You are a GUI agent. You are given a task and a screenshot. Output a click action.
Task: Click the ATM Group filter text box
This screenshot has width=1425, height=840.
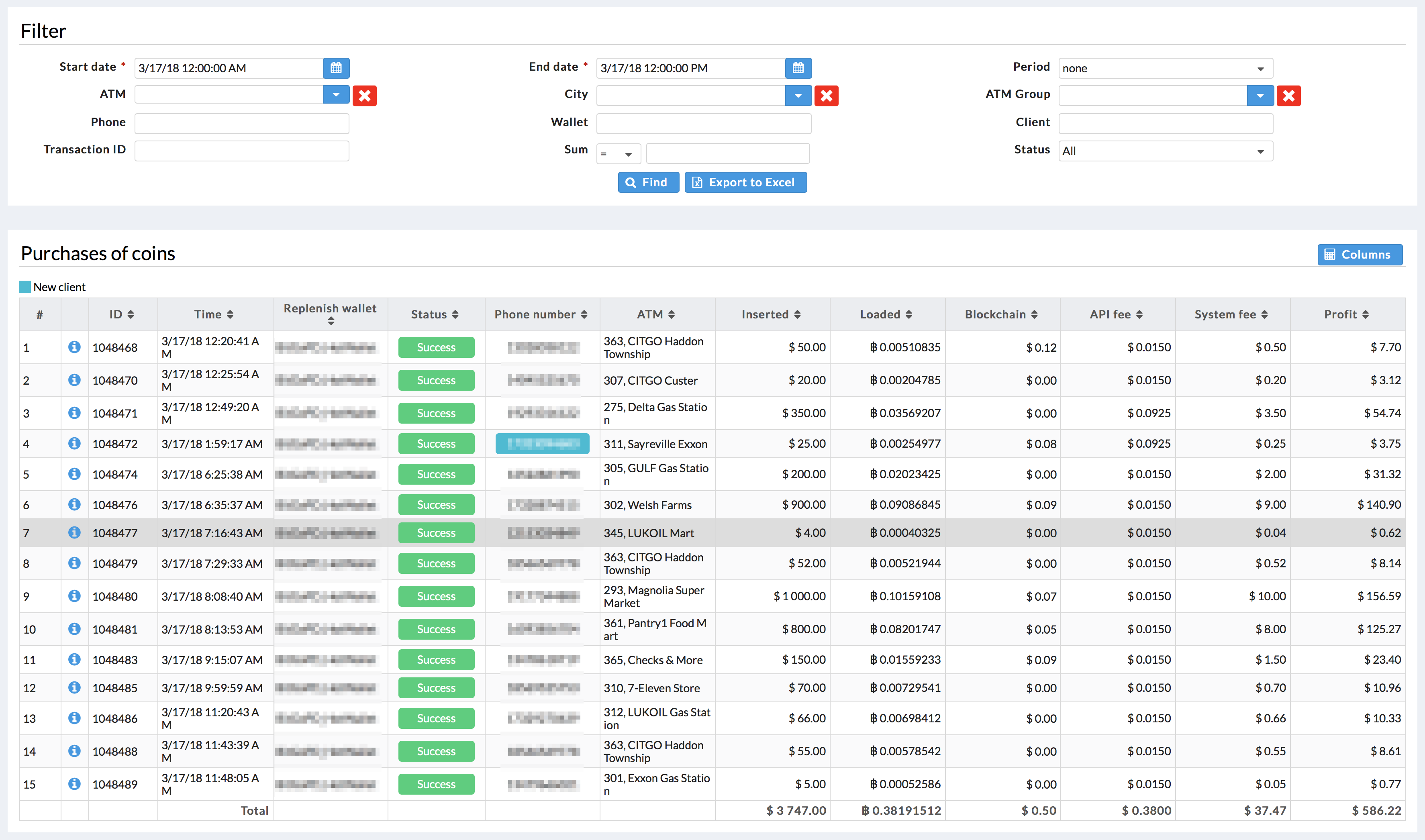coord(1153,96)
